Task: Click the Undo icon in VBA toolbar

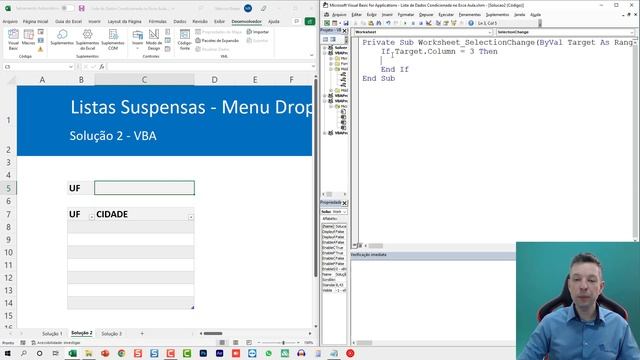Action: 388,23
